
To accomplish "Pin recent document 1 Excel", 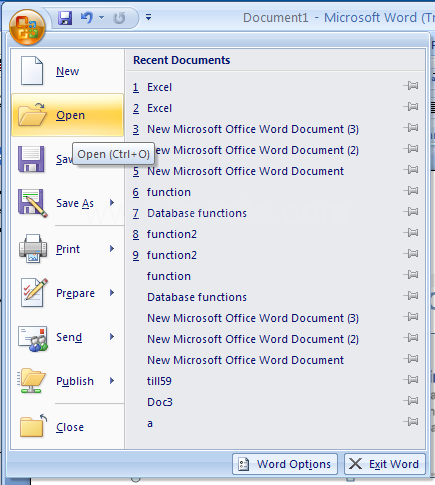I will pyautogui.click(x=411, y=86).
